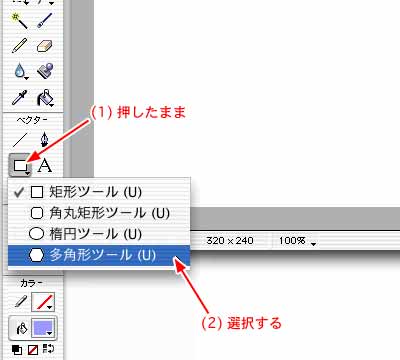Choose 角丸矩形ツール (U) menu entry
The image size is (400, 360).
pyautogui.click(x=99, y=213)
